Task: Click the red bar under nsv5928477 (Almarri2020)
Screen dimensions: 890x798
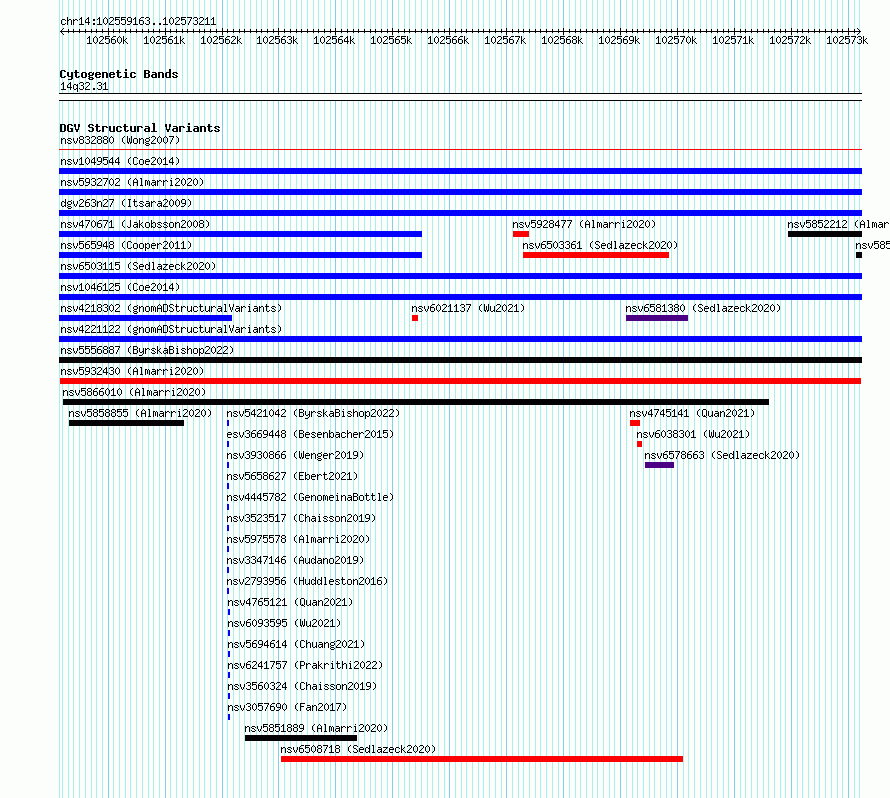Action: click(x=520, y=234)
